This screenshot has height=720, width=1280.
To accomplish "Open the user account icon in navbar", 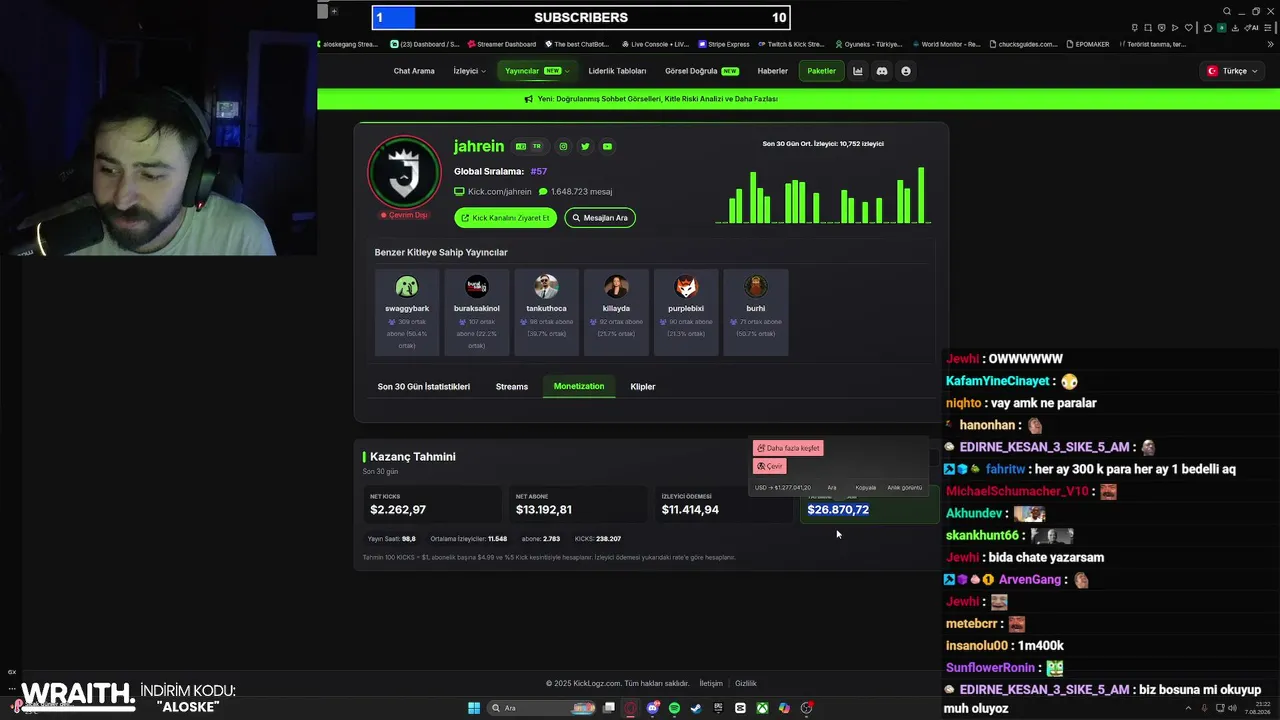I will (906, 71).
